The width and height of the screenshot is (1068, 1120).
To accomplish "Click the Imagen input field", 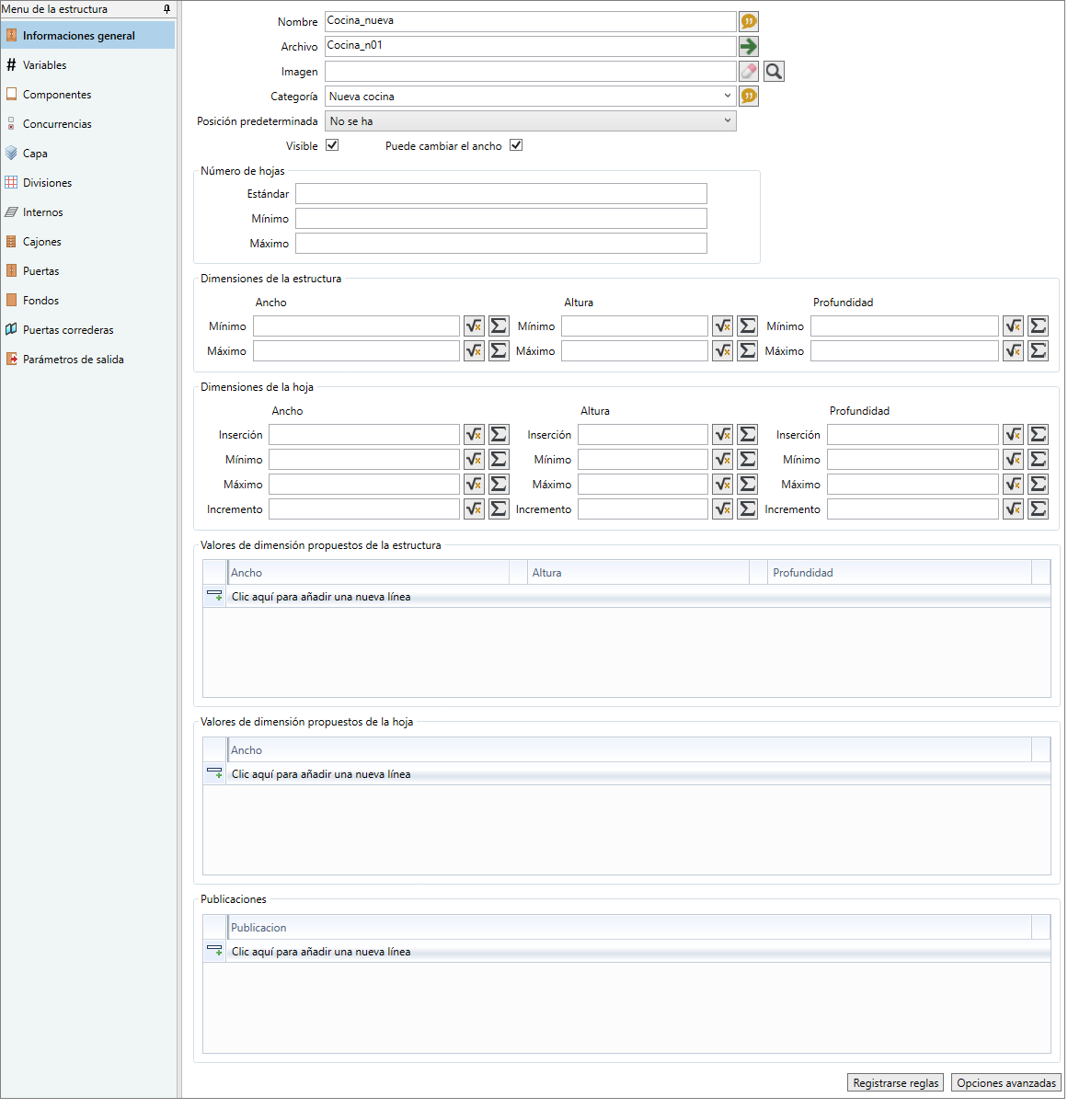I will click(530, 71).
